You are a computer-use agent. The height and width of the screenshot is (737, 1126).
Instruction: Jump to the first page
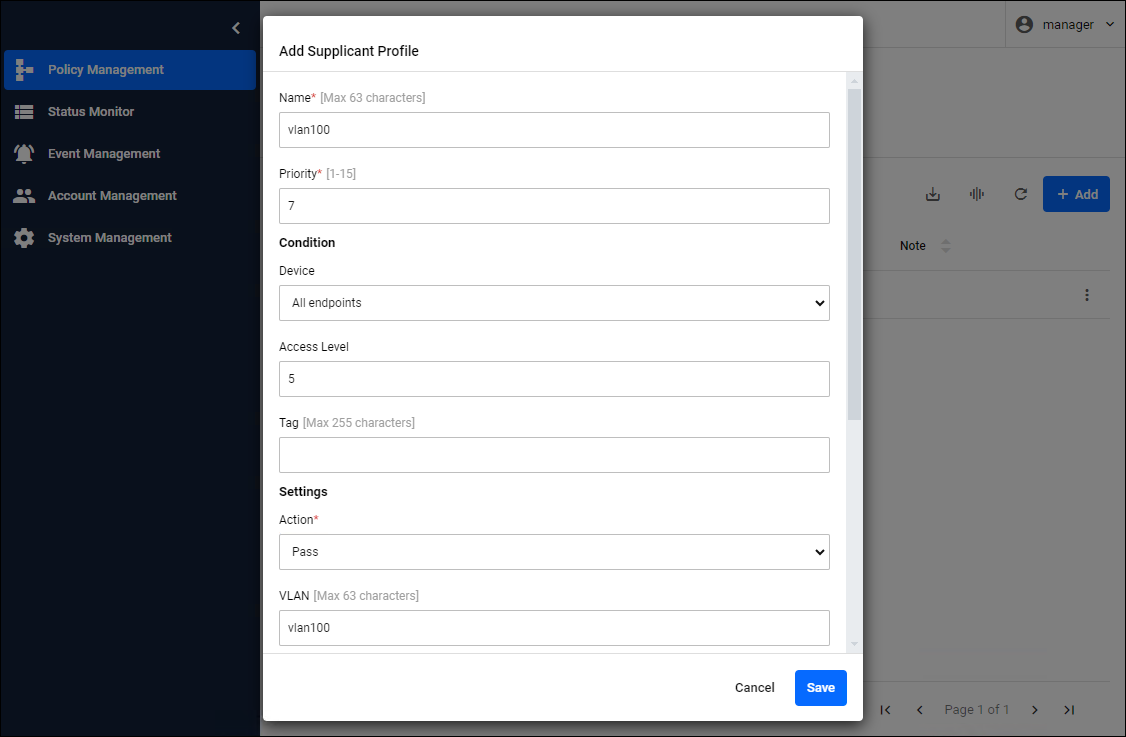[x=886, y=710]
